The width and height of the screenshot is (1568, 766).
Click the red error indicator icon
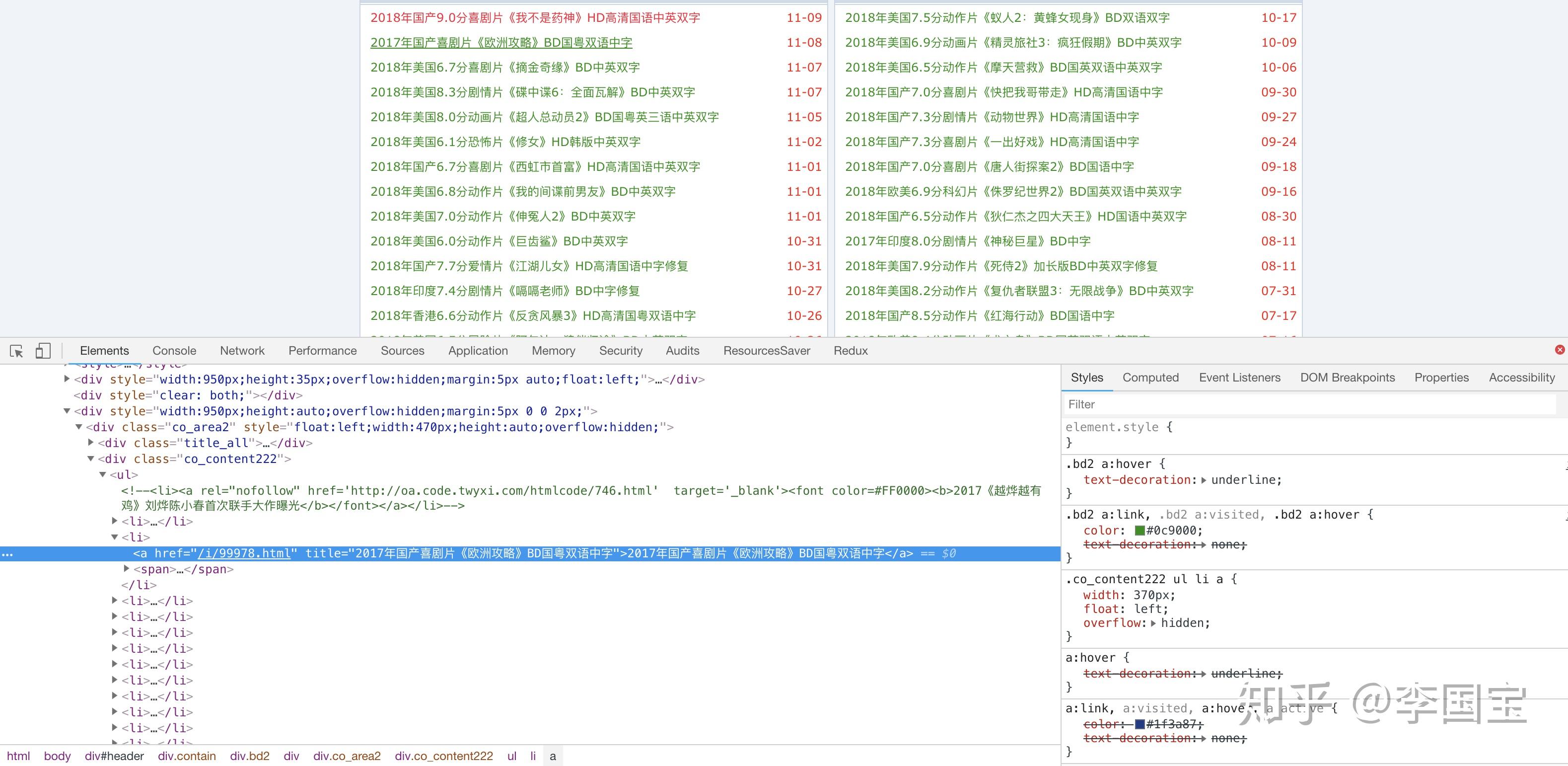(1560, 350)
